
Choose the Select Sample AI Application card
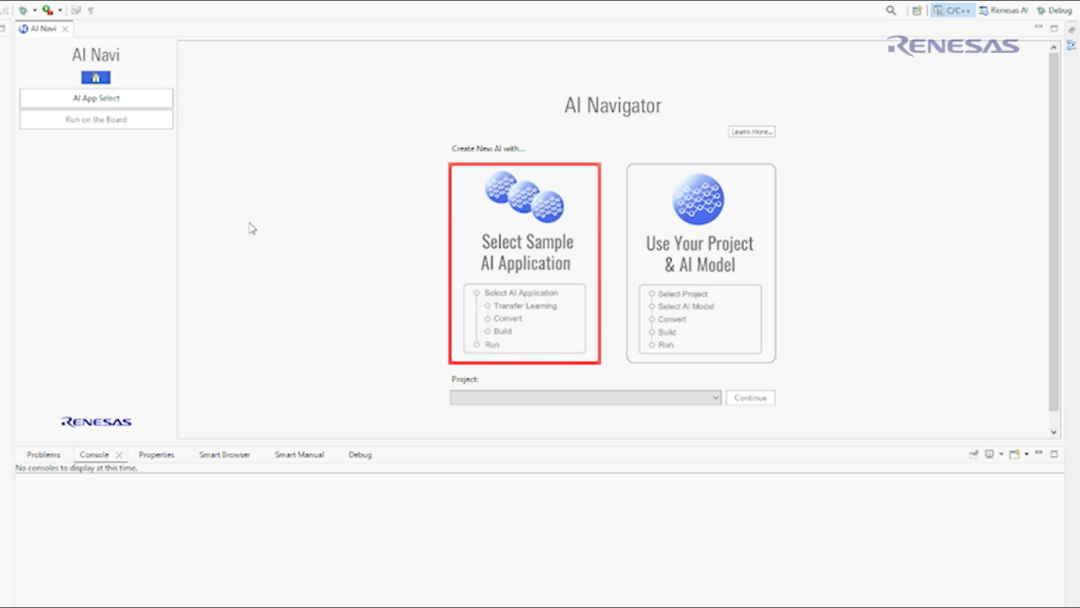(x=525, y=264)
